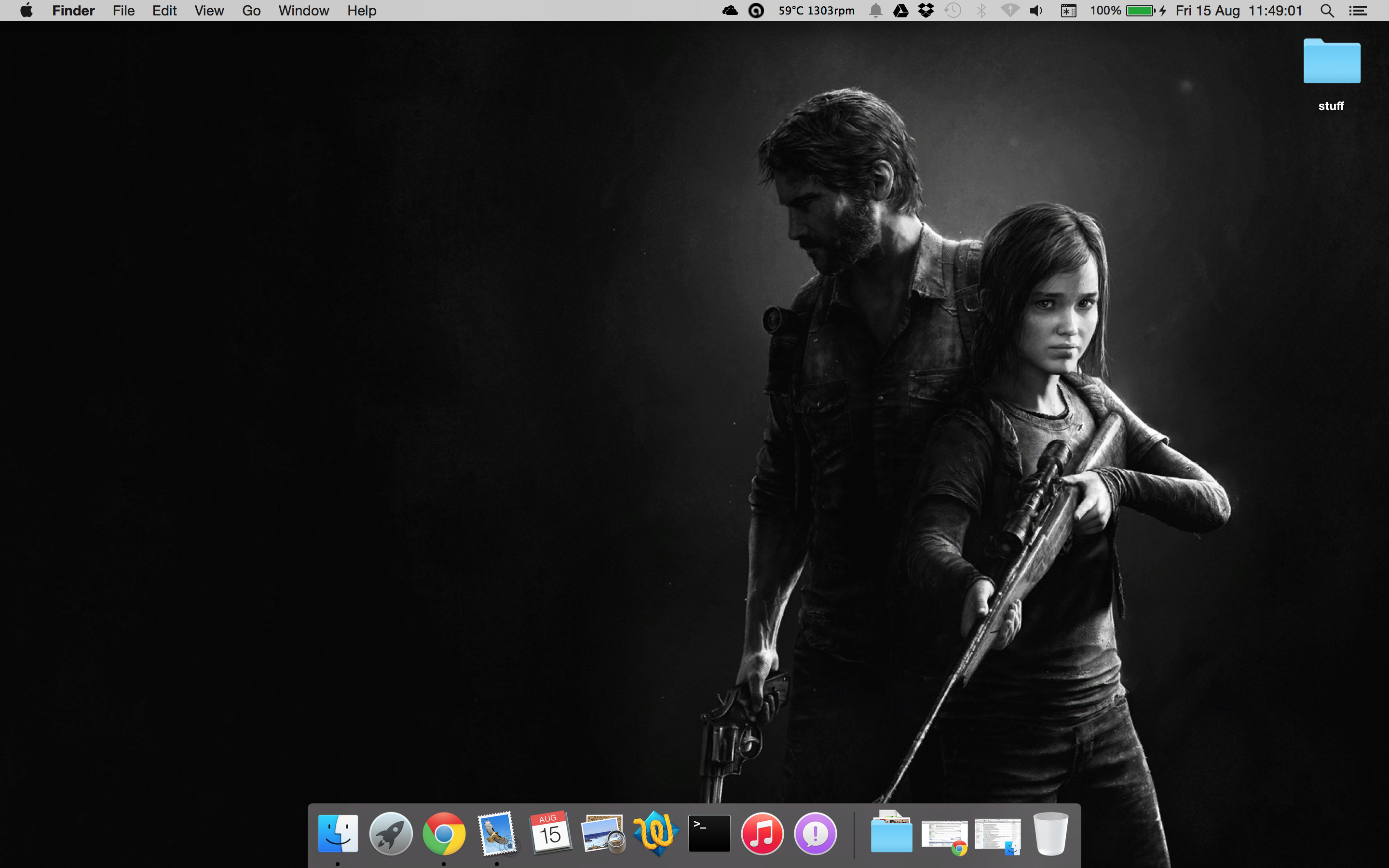Toggle the Wi-Fi status icon
The width and height of the screenshot is (1389, 868).
(x=1009, y=10)
